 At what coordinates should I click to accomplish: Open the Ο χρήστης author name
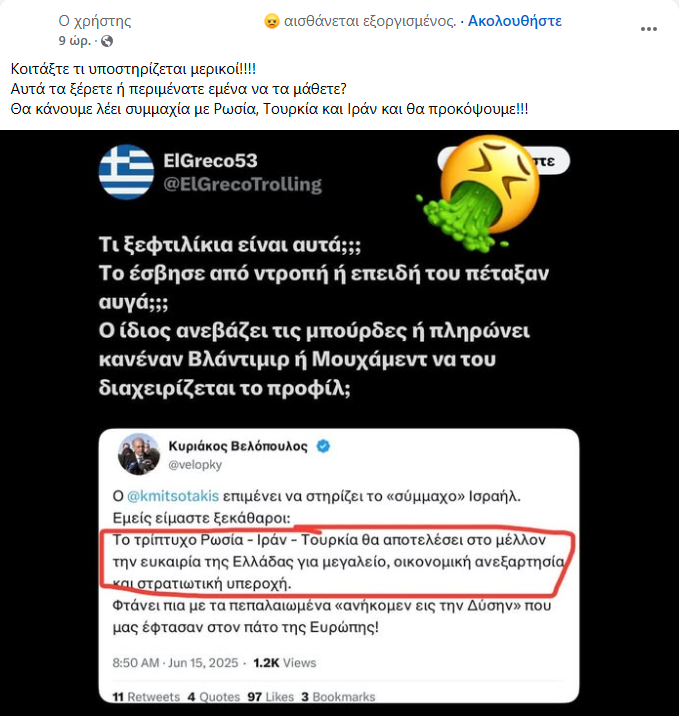click(95, 21)
